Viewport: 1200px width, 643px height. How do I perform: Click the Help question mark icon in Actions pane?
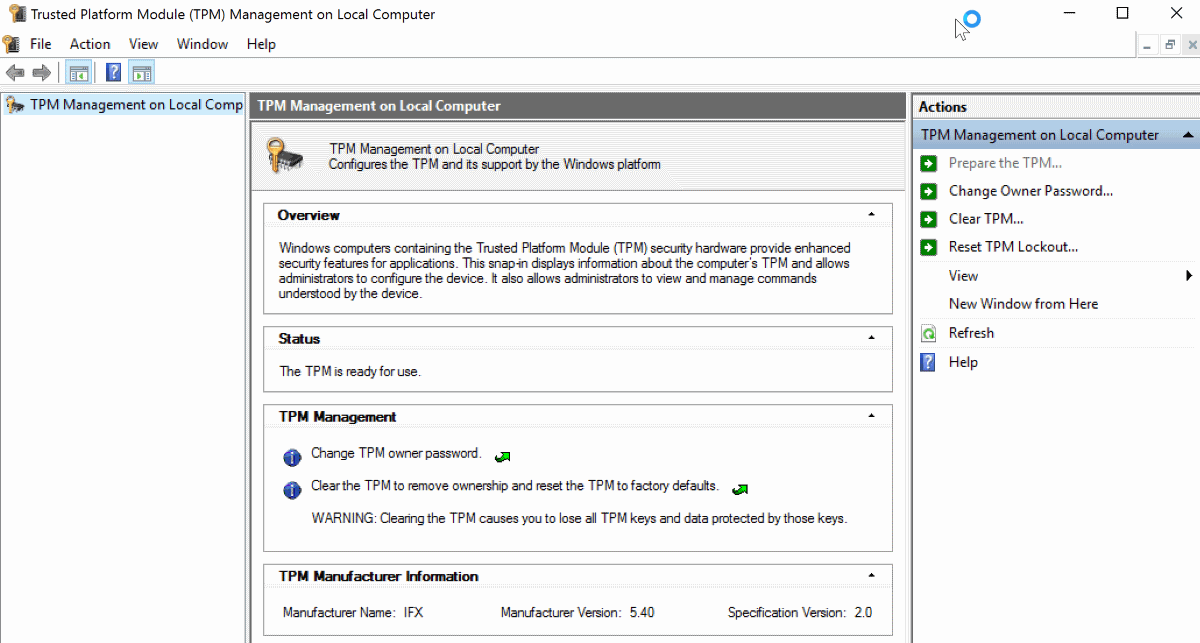point(929,362)
